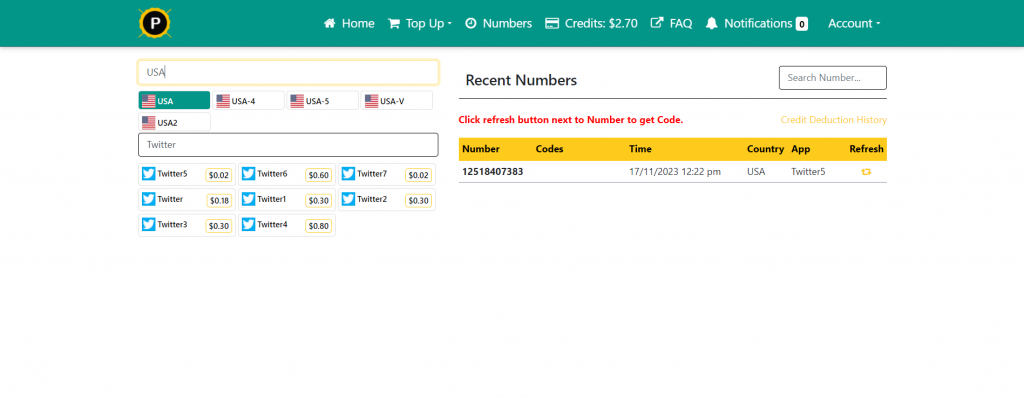Select the USA2 country option

tap(174, 122)
